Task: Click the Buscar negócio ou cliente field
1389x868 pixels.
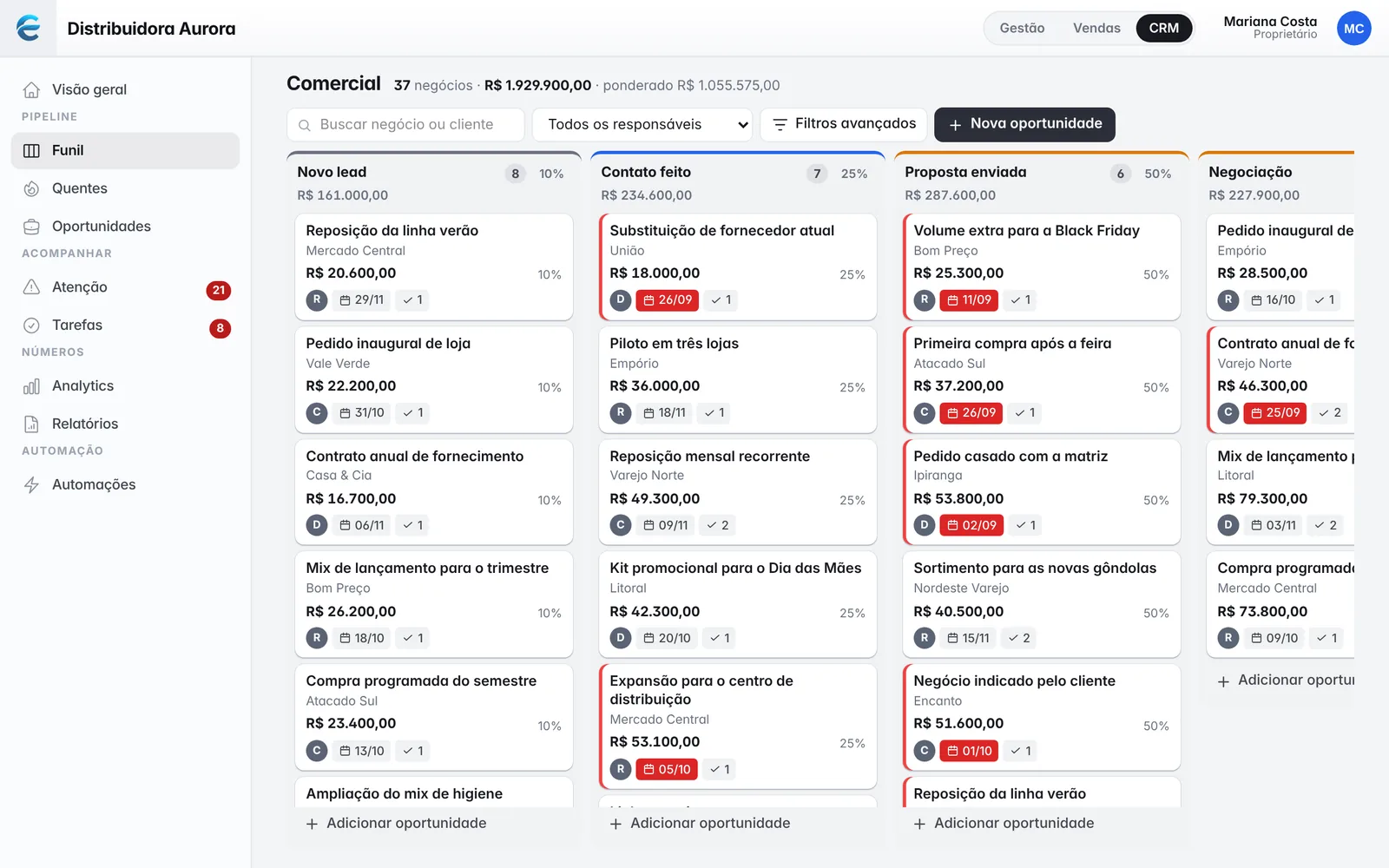Action: tap(405, 124)
